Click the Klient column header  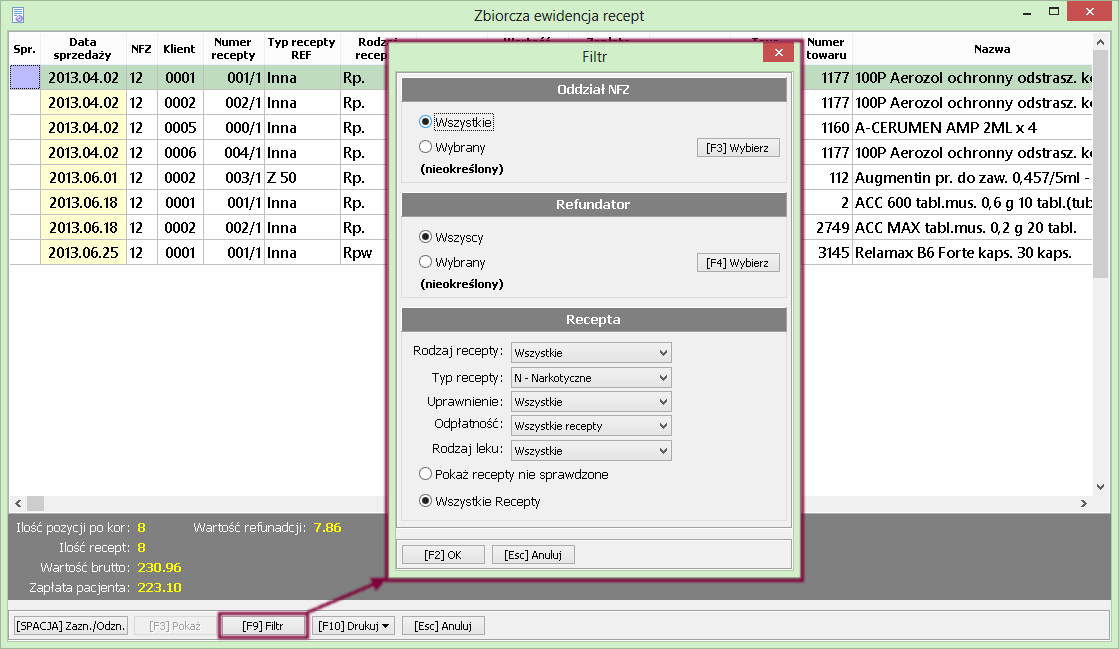pyautogui.click(x=179, y=49)
